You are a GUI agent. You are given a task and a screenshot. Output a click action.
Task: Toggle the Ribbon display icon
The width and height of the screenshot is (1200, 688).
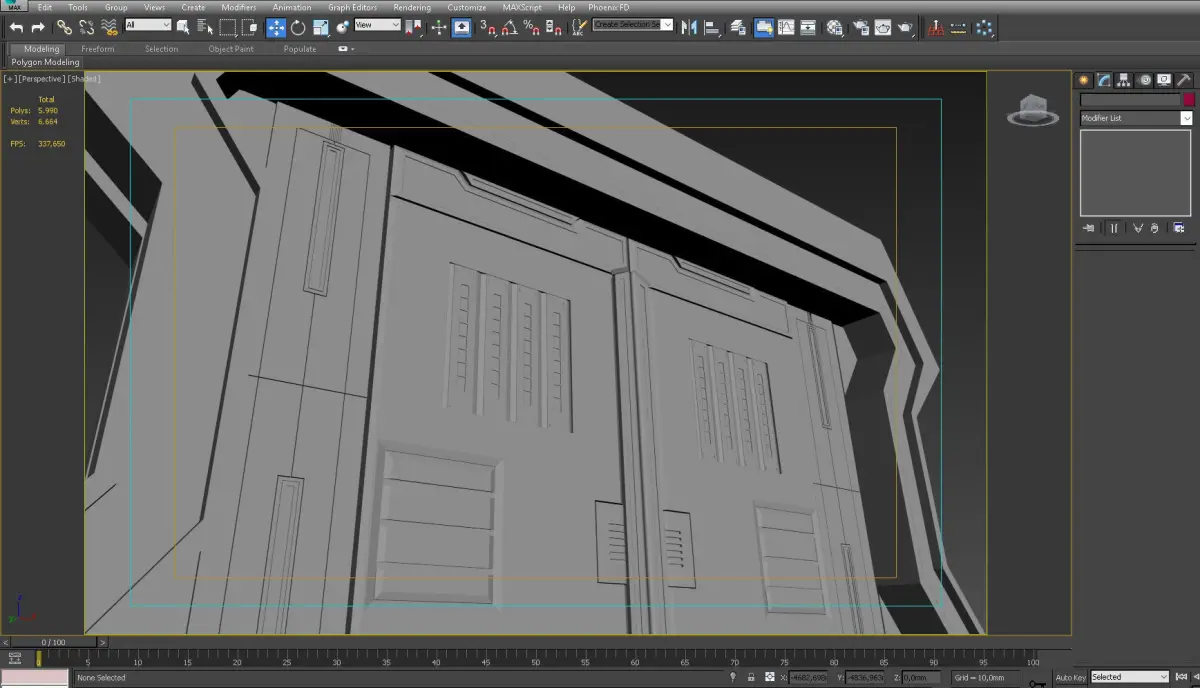pyautogui.click(x=763, y=27)
